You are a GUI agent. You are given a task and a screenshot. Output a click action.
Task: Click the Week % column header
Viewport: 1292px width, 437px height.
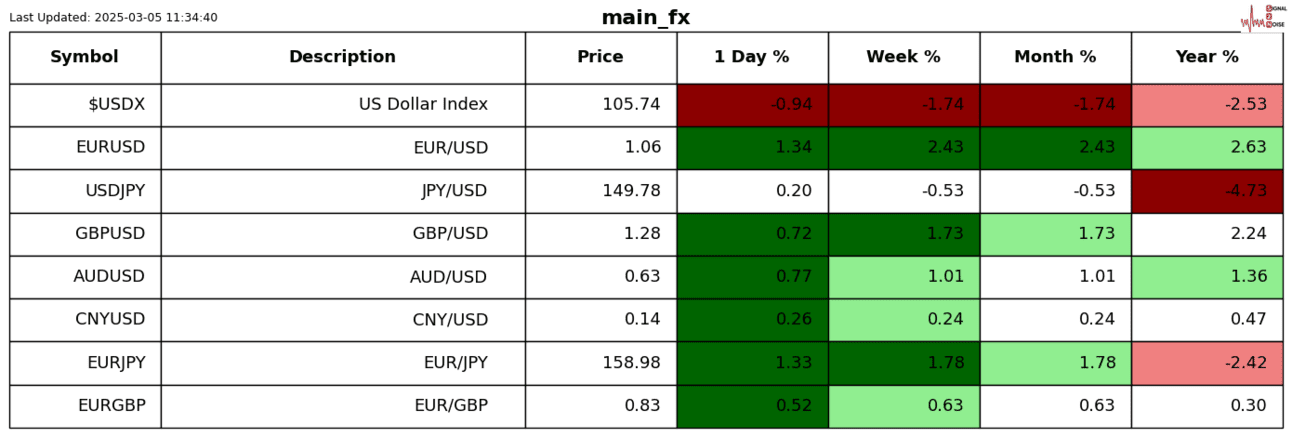[x=903, y=57]
